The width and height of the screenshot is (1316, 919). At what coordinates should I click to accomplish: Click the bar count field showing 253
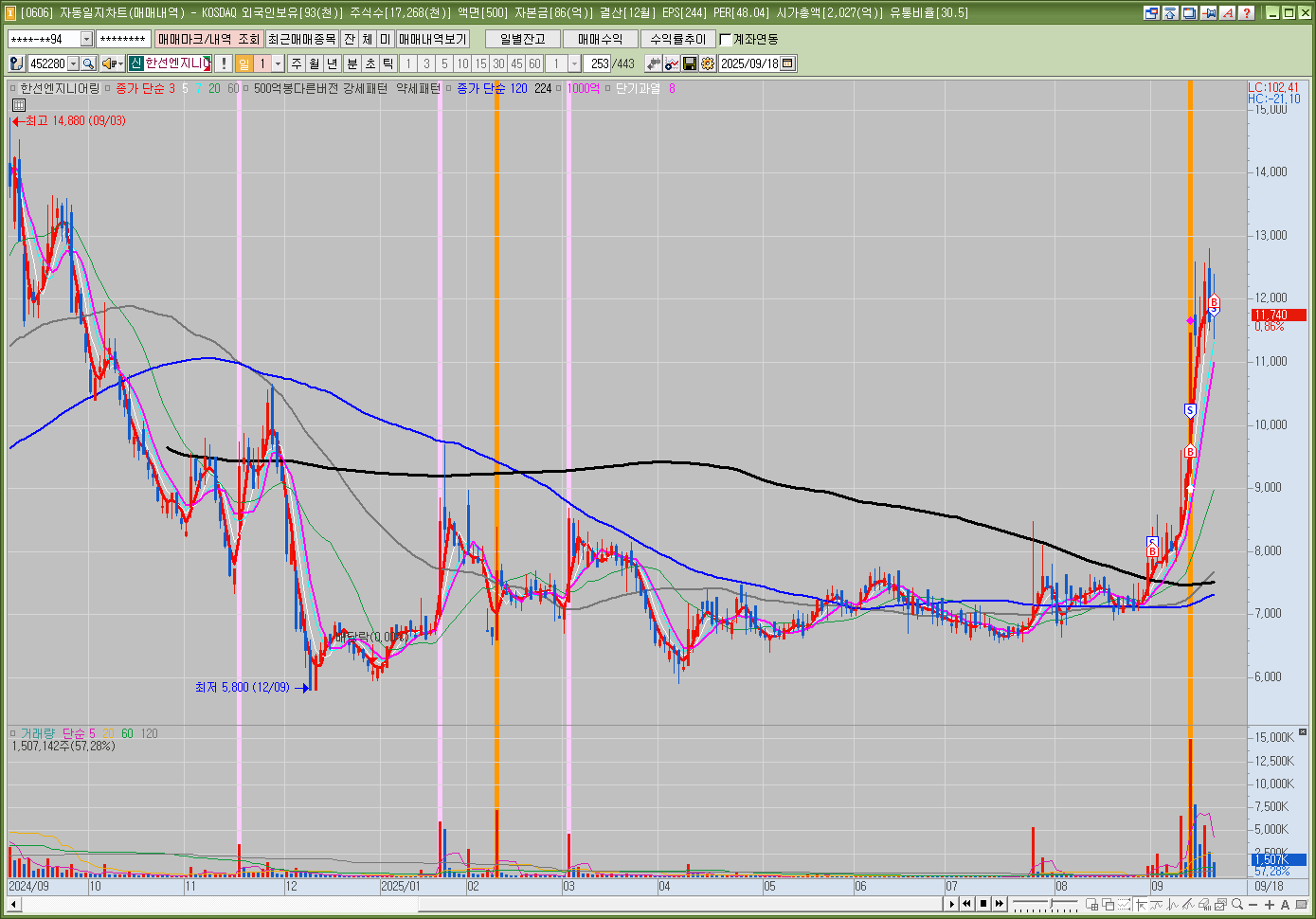click(x=598, y=63)
